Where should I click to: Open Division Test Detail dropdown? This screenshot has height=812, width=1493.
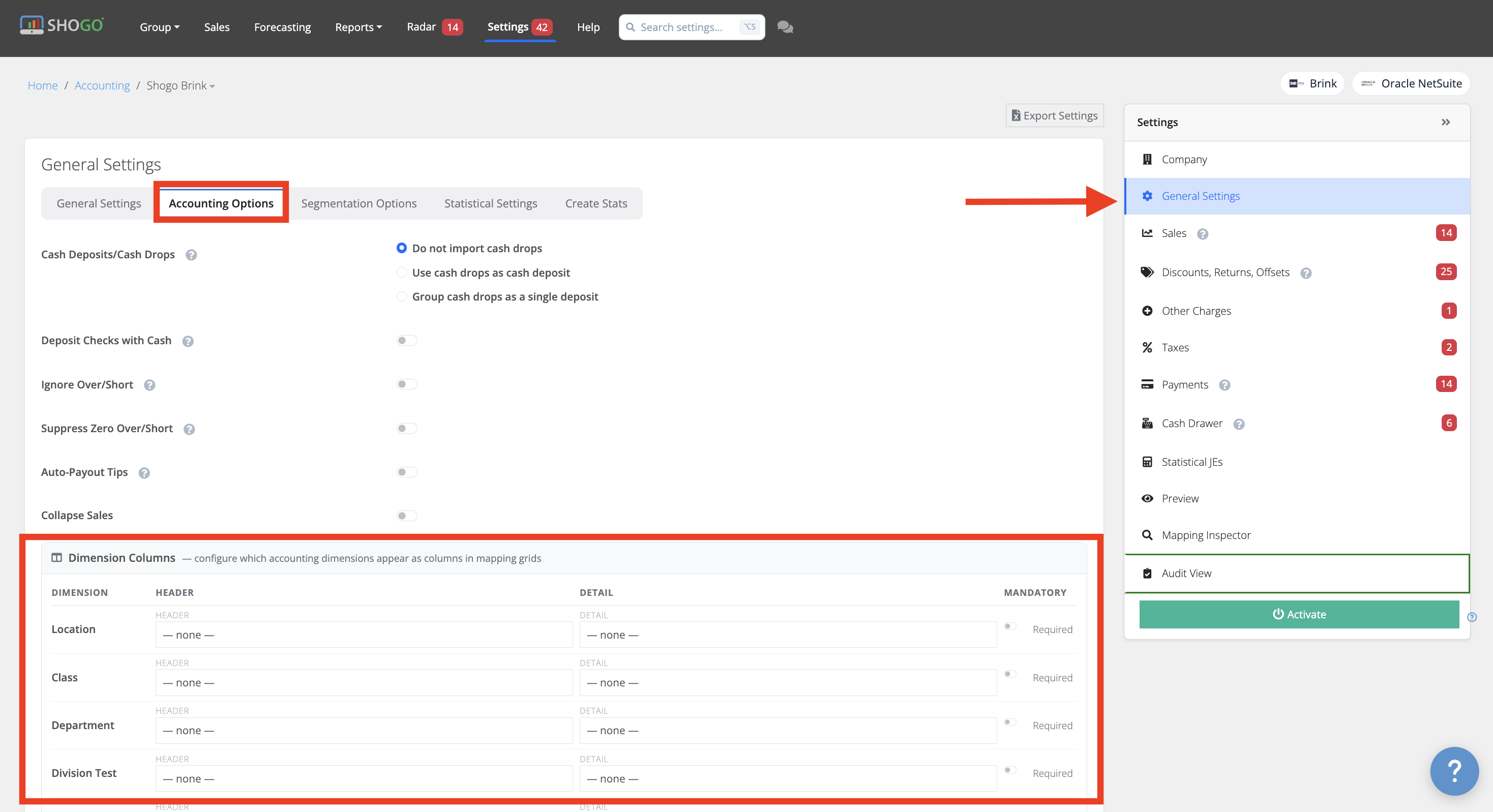pyautogui.click(x=788, y=778)
